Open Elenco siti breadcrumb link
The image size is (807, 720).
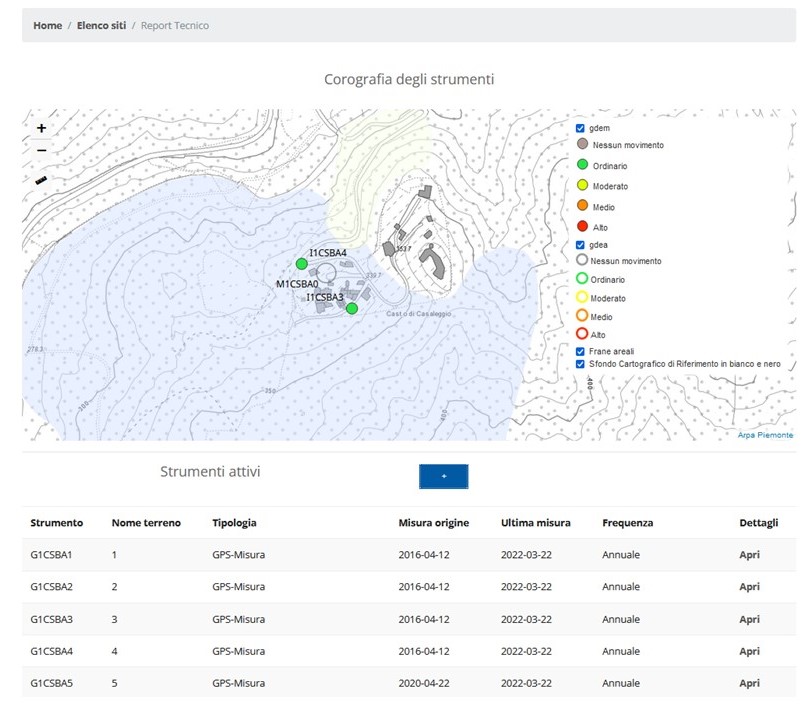pos(101,26)
